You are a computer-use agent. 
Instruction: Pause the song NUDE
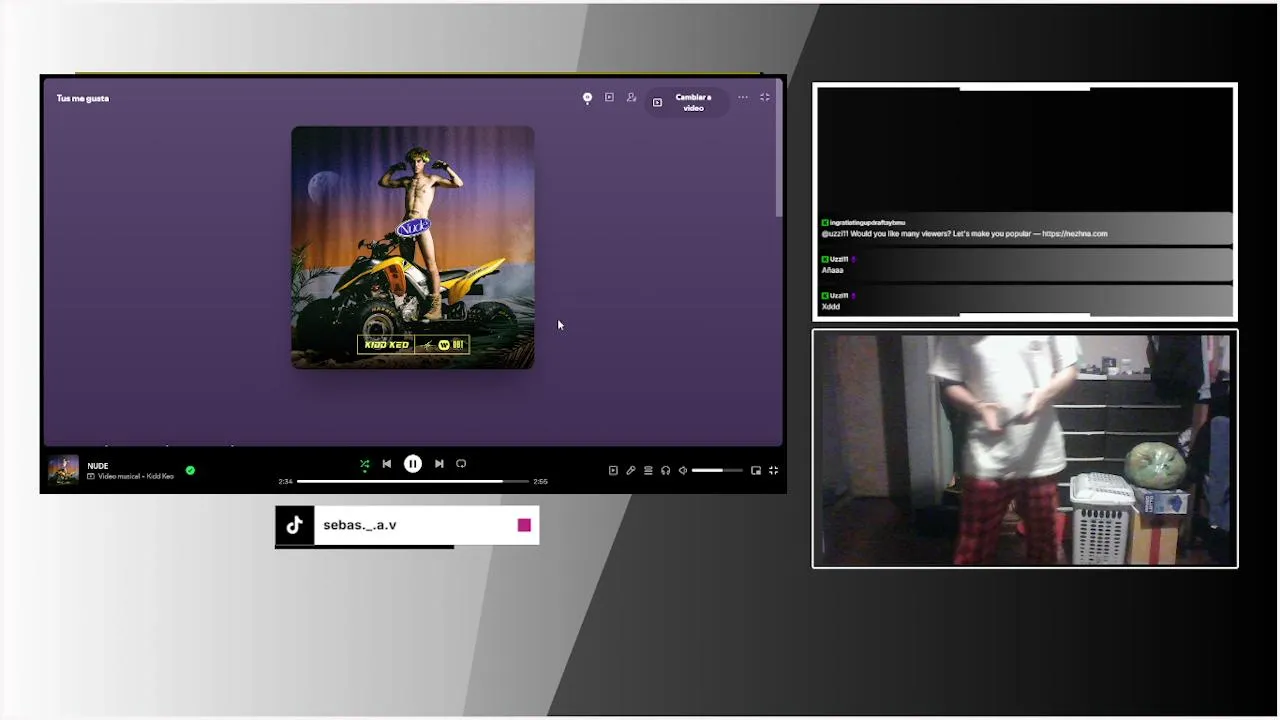(413, 464)
